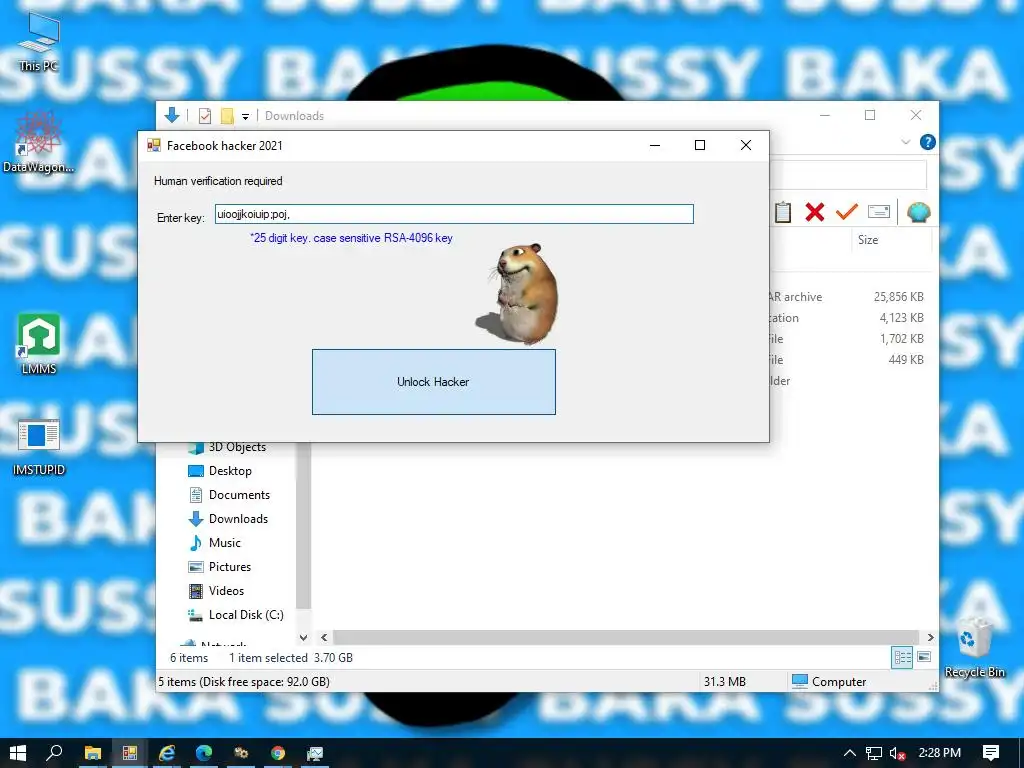The image size is (1024, 768).
Task: Open the quick access toolbar customize dropdown
Action: pos(246,117)
